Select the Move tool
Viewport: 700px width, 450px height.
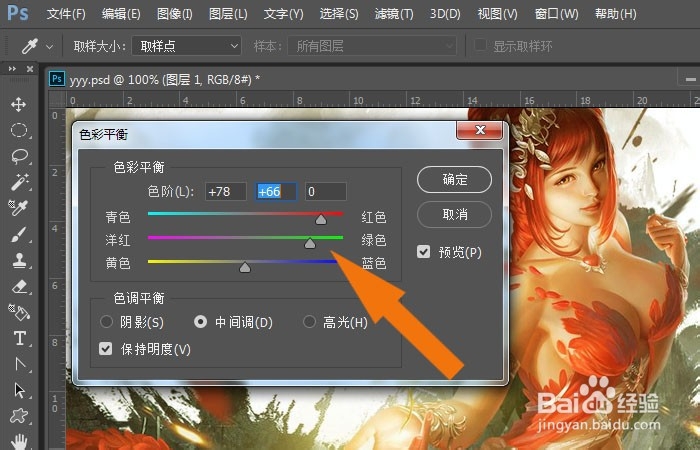point(18,105)
